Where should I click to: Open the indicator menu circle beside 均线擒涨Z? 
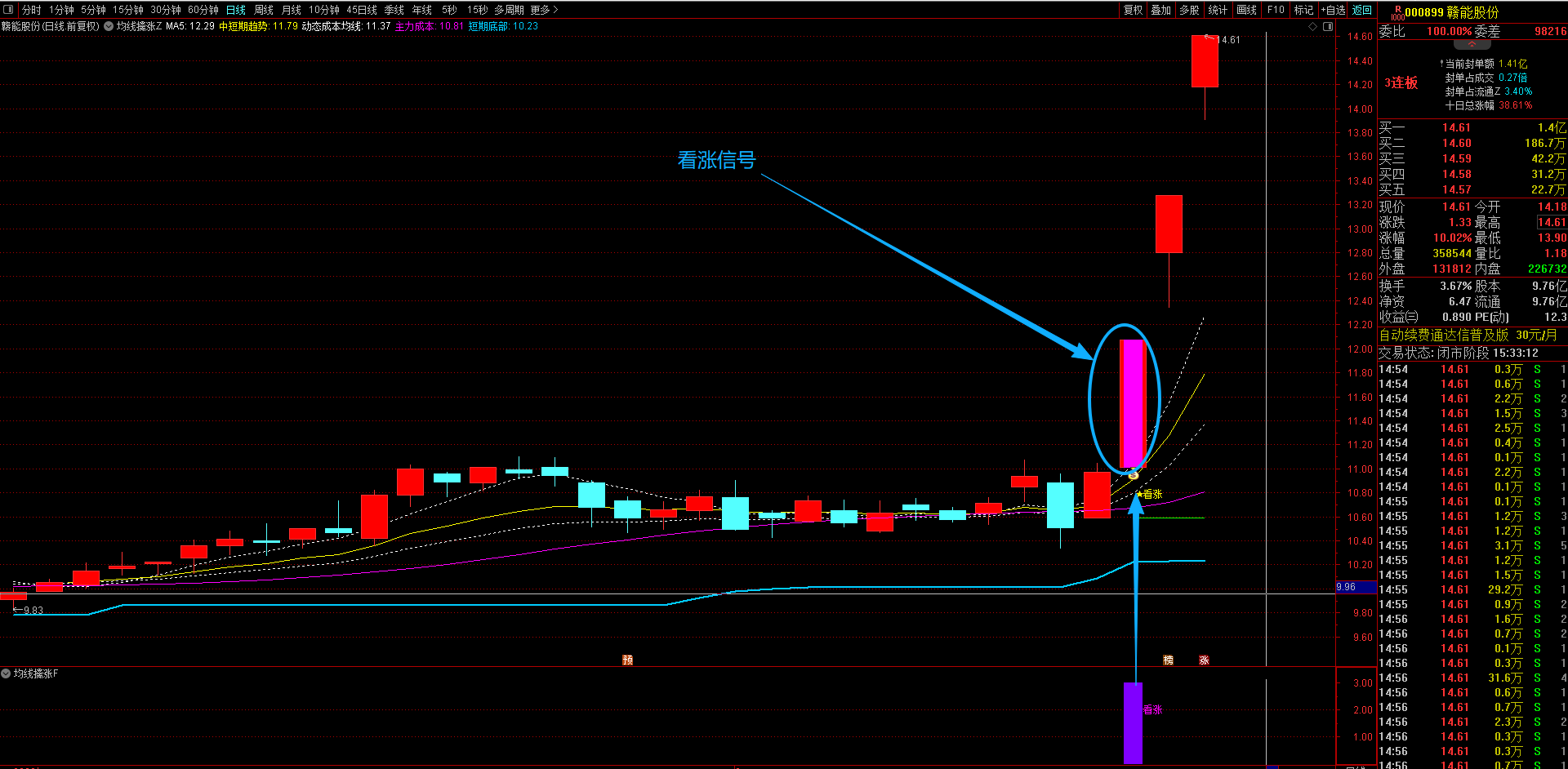[x=109, y=26]
